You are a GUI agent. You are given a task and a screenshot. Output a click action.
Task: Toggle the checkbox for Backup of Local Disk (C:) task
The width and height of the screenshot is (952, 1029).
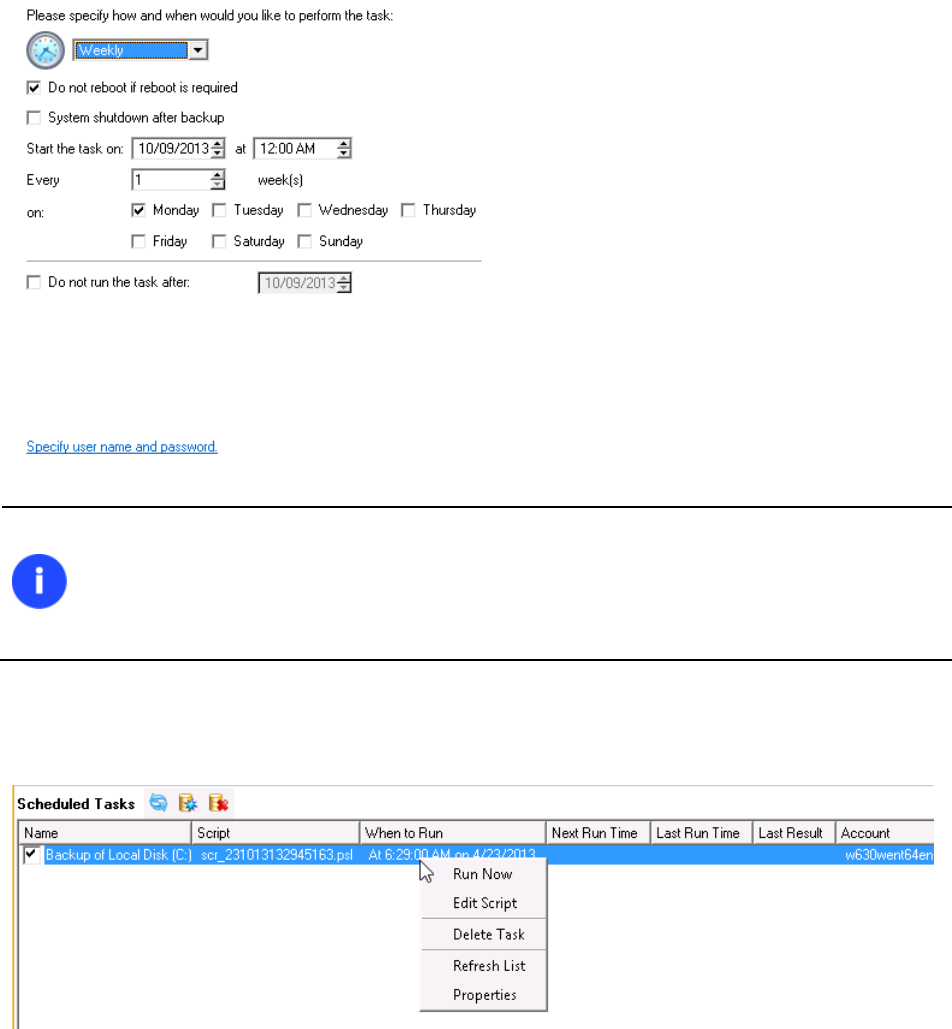click(x=30, y=854)
